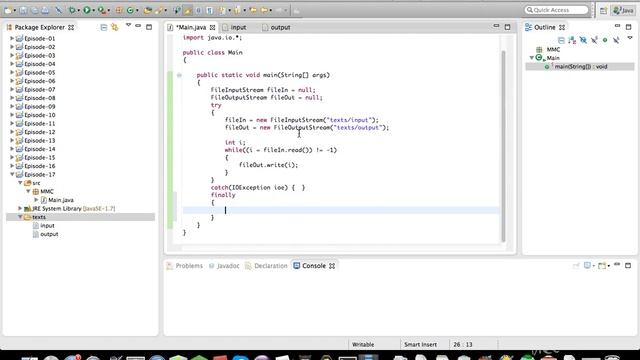This screenshot has height=360, width=640.
Task: Minimize the editor area
Action: point(496,26)
